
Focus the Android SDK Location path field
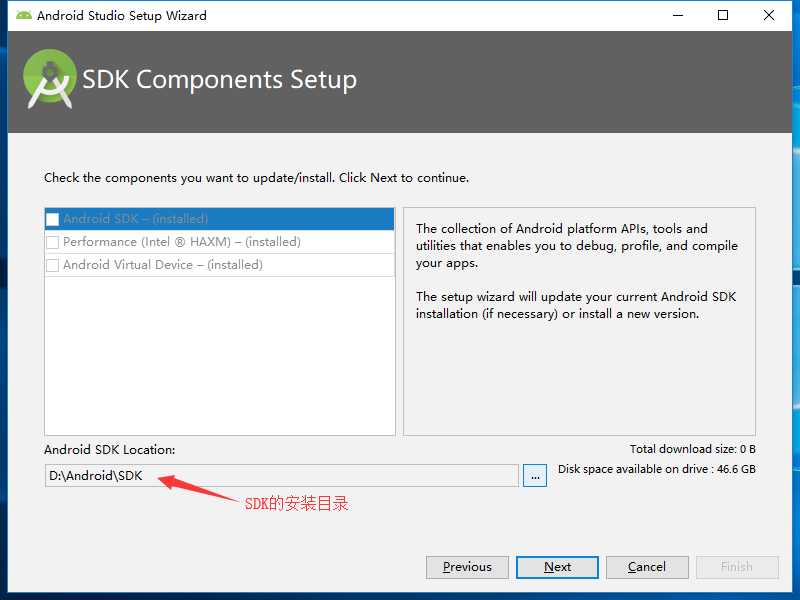(x=280, y=476)
